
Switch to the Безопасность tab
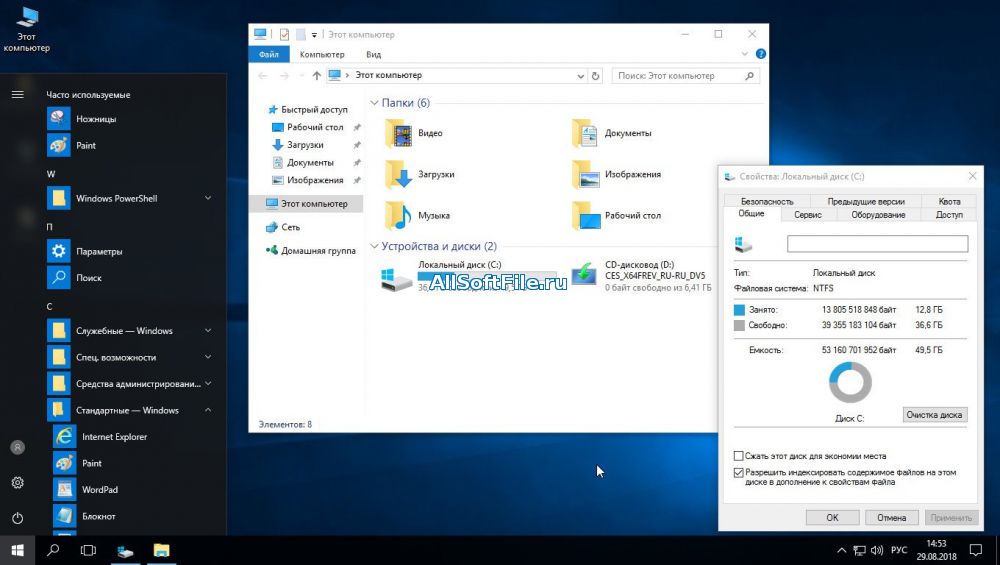pos(767,201)
